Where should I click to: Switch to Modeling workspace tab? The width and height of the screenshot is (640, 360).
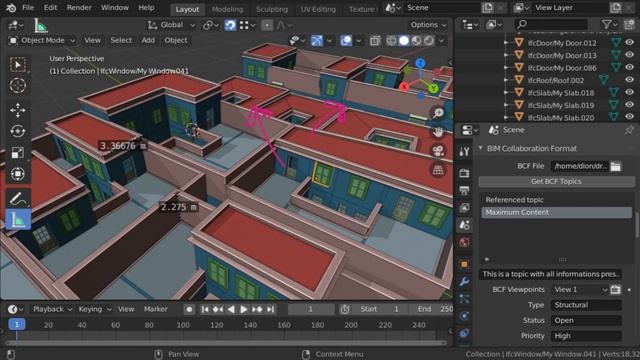click(227, 9)
